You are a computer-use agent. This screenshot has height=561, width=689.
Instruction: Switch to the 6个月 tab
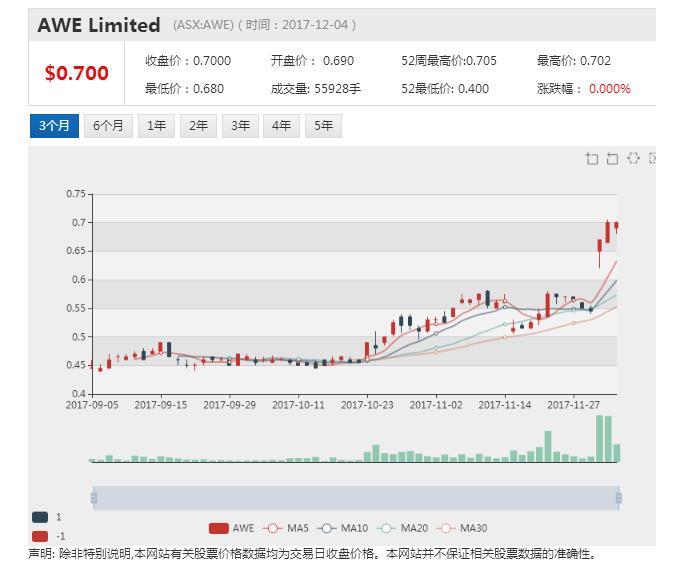click(x=108, y=126)
